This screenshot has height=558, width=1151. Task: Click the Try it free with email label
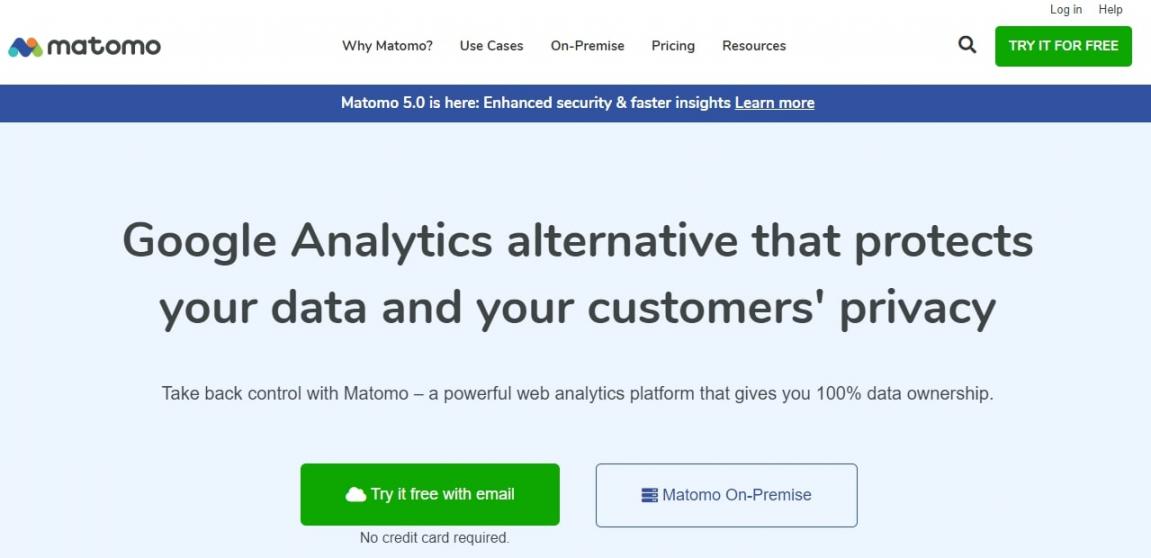(x=443, y=494)
